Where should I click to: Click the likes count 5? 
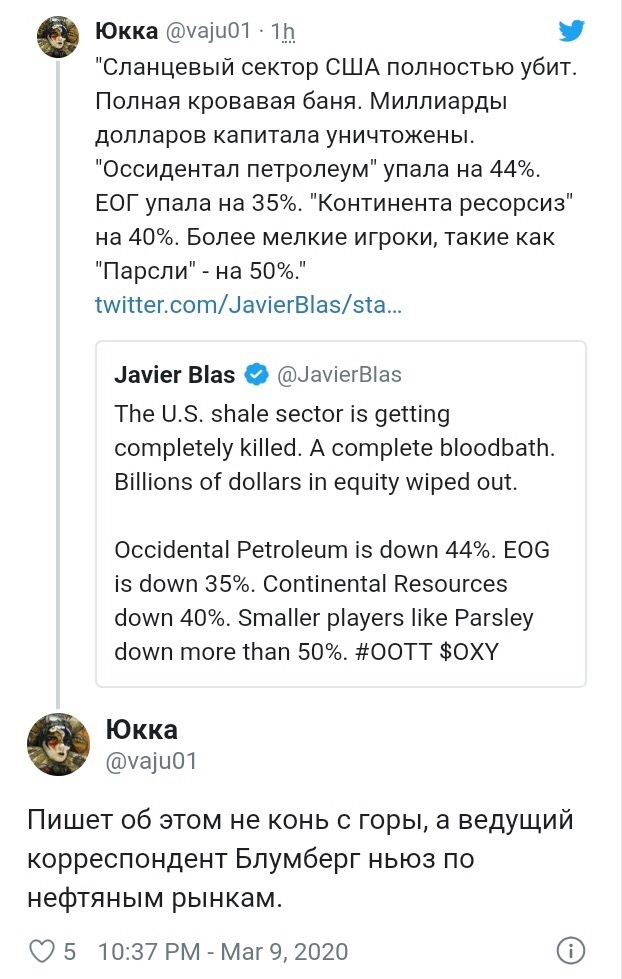tap(69, 952)
